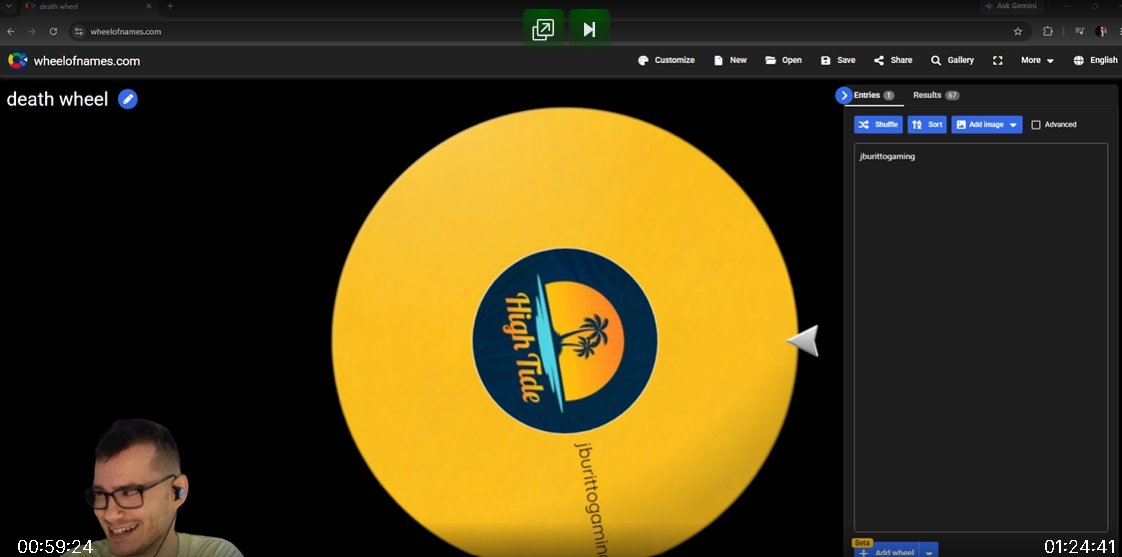
Task: Go back in the browser
Action: click(10, 32)
